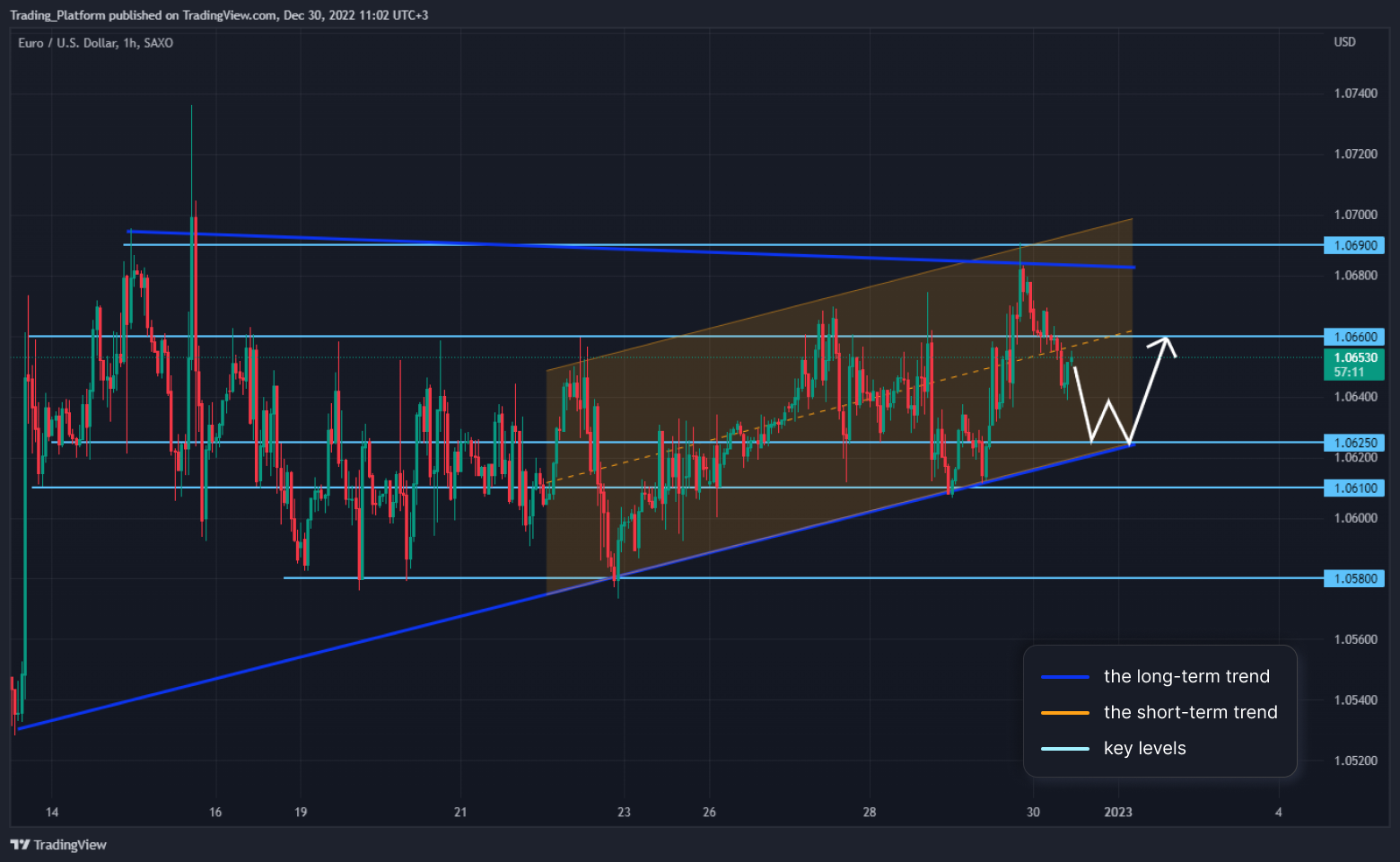Click the orange short-term trend legend swatch
1400x862 pixels.
pos(1065,713)
